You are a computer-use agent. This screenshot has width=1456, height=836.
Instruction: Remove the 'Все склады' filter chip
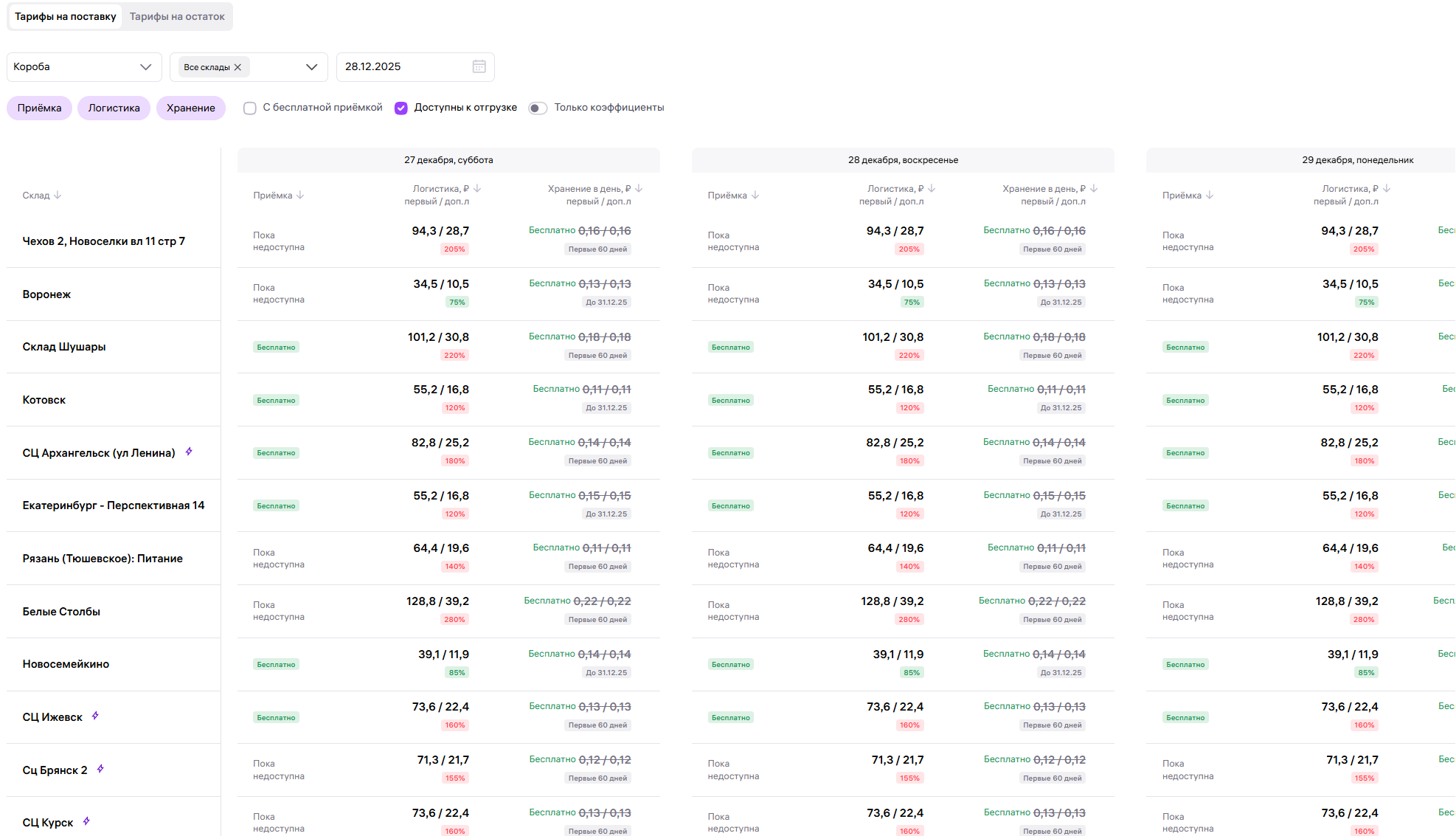pos(238,67)
